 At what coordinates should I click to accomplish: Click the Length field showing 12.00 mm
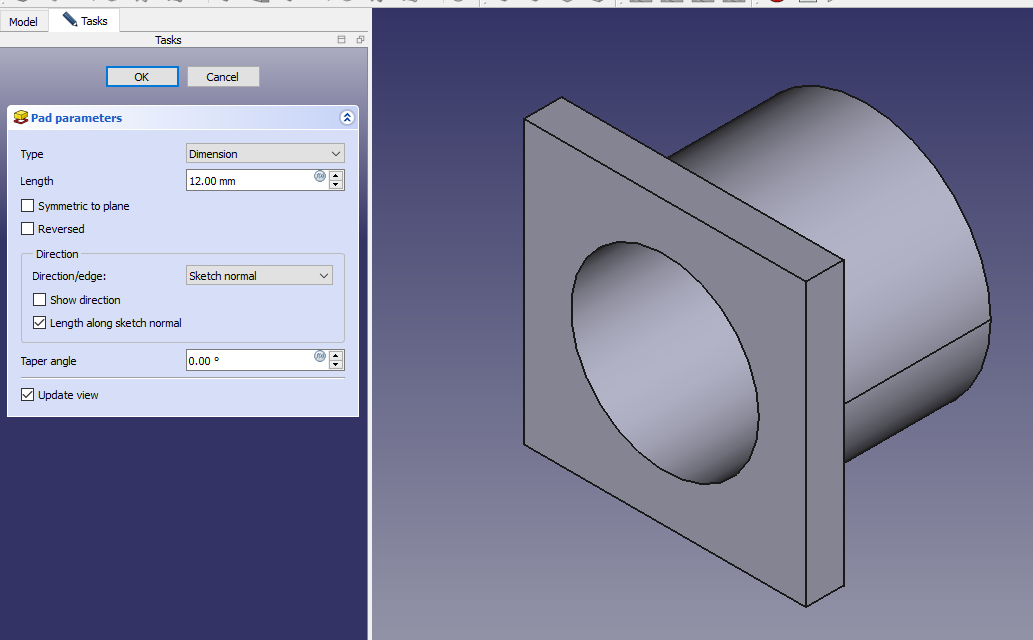tap(250, 181)
